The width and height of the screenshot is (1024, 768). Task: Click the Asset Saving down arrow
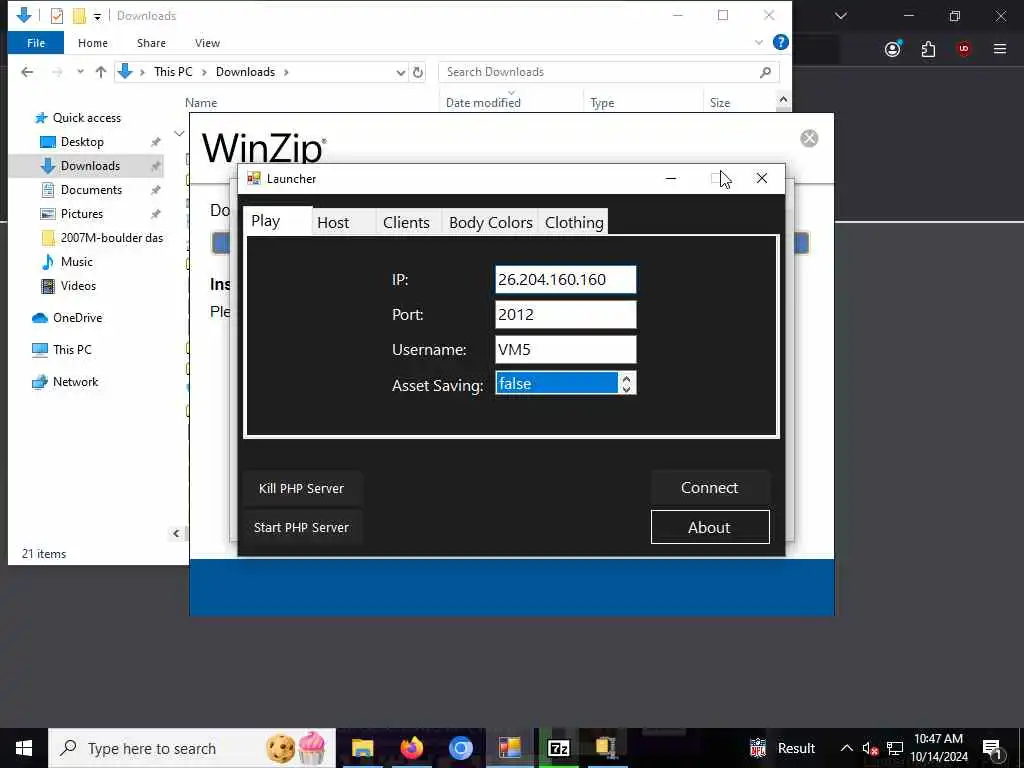pyautogui.click(x=626, y=389)
